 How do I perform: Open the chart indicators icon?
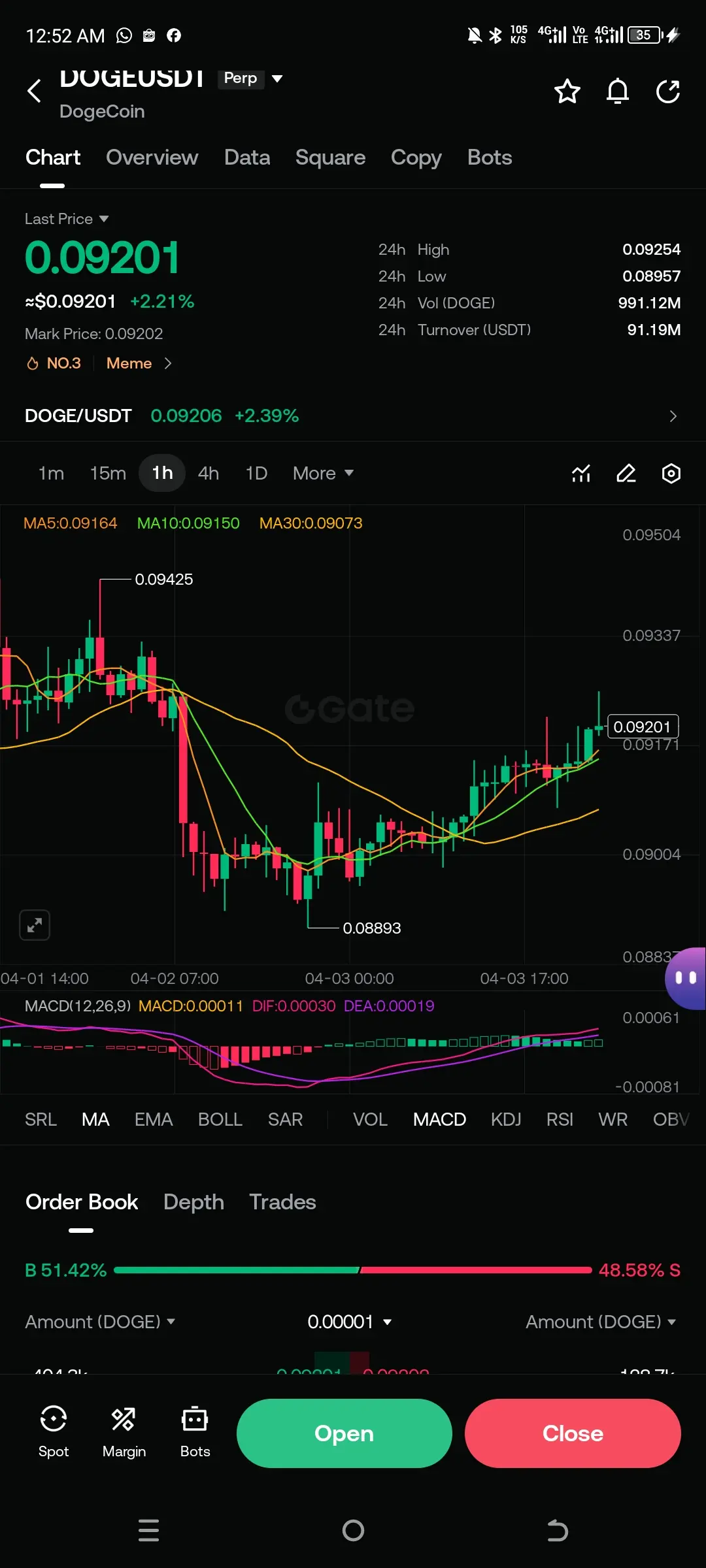pyautogui.click(x=580, y=474)
